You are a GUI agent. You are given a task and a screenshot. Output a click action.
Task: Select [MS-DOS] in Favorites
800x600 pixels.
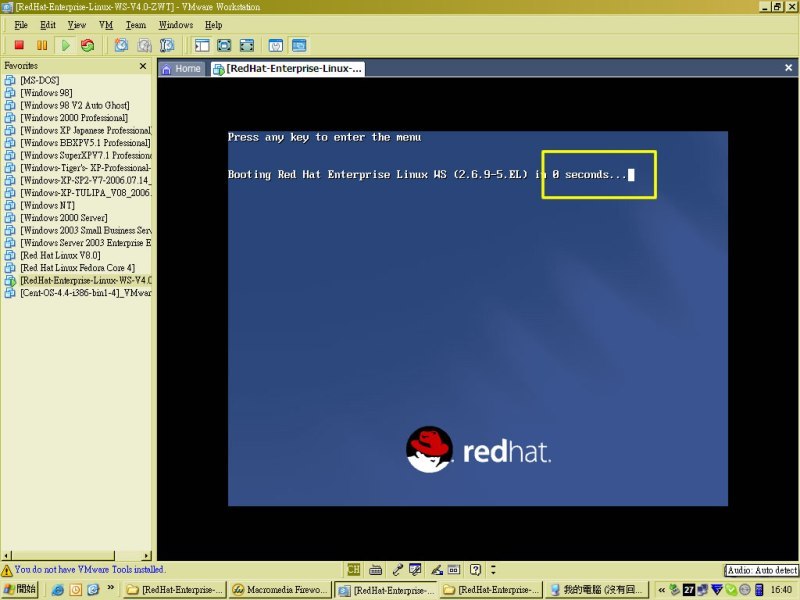pos(40,80)
